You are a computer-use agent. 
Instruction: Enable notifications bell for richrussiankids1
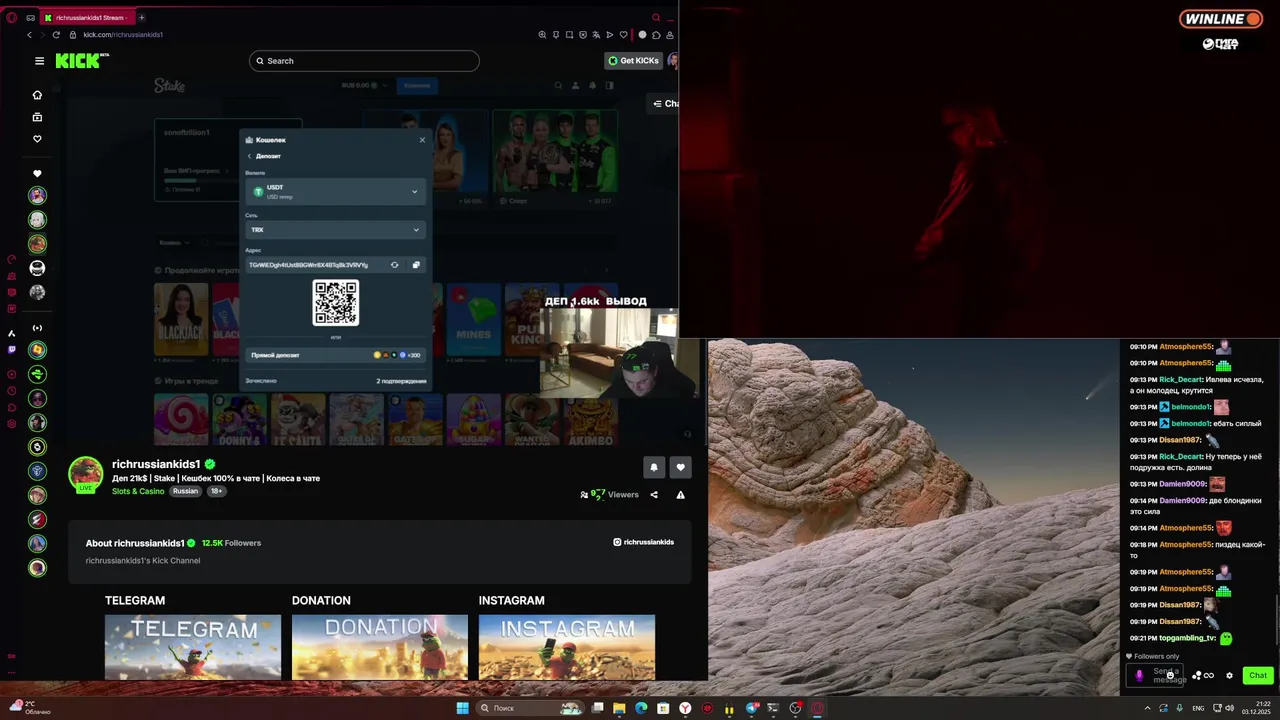click(653, 467)
